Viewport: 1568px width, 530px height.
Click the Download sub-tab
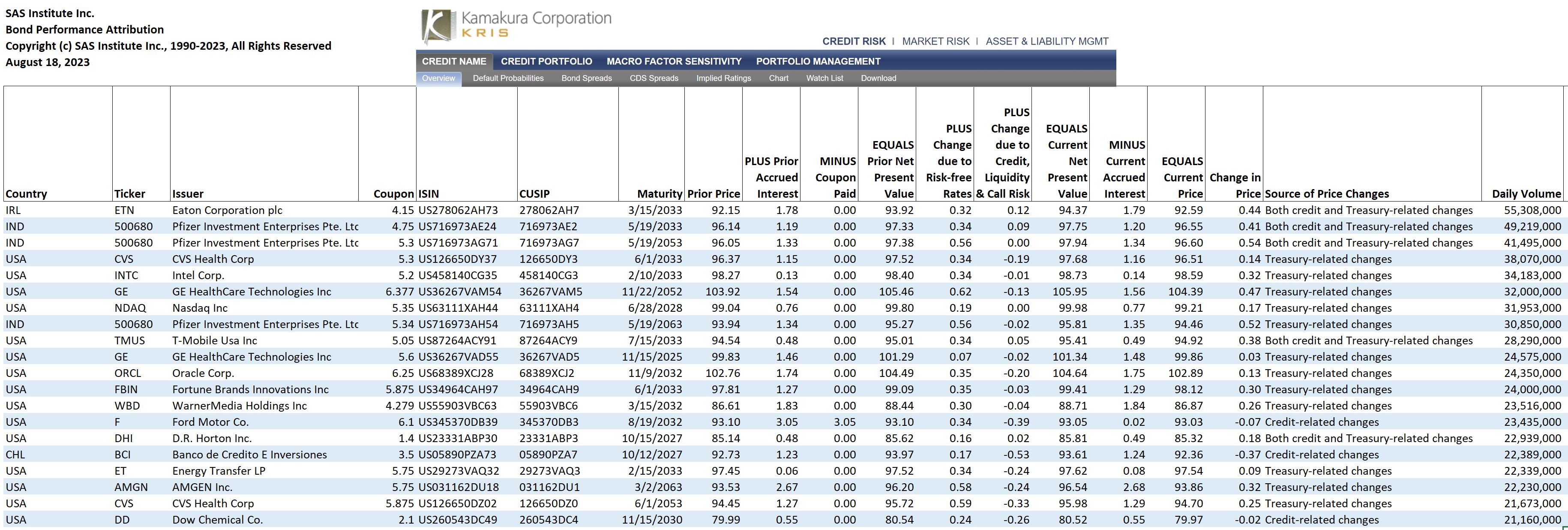[x=878, y=78]
